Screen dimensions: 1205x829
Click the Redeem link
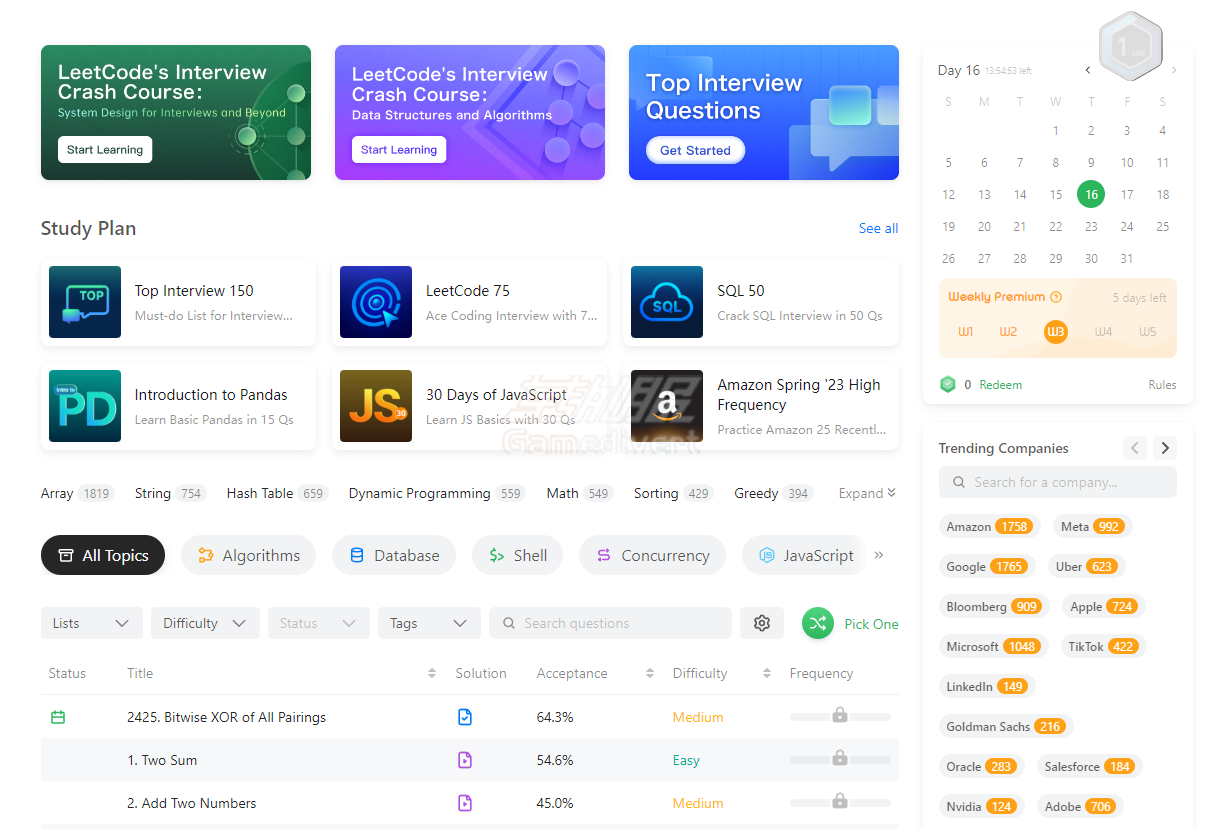pos(1000,384)
